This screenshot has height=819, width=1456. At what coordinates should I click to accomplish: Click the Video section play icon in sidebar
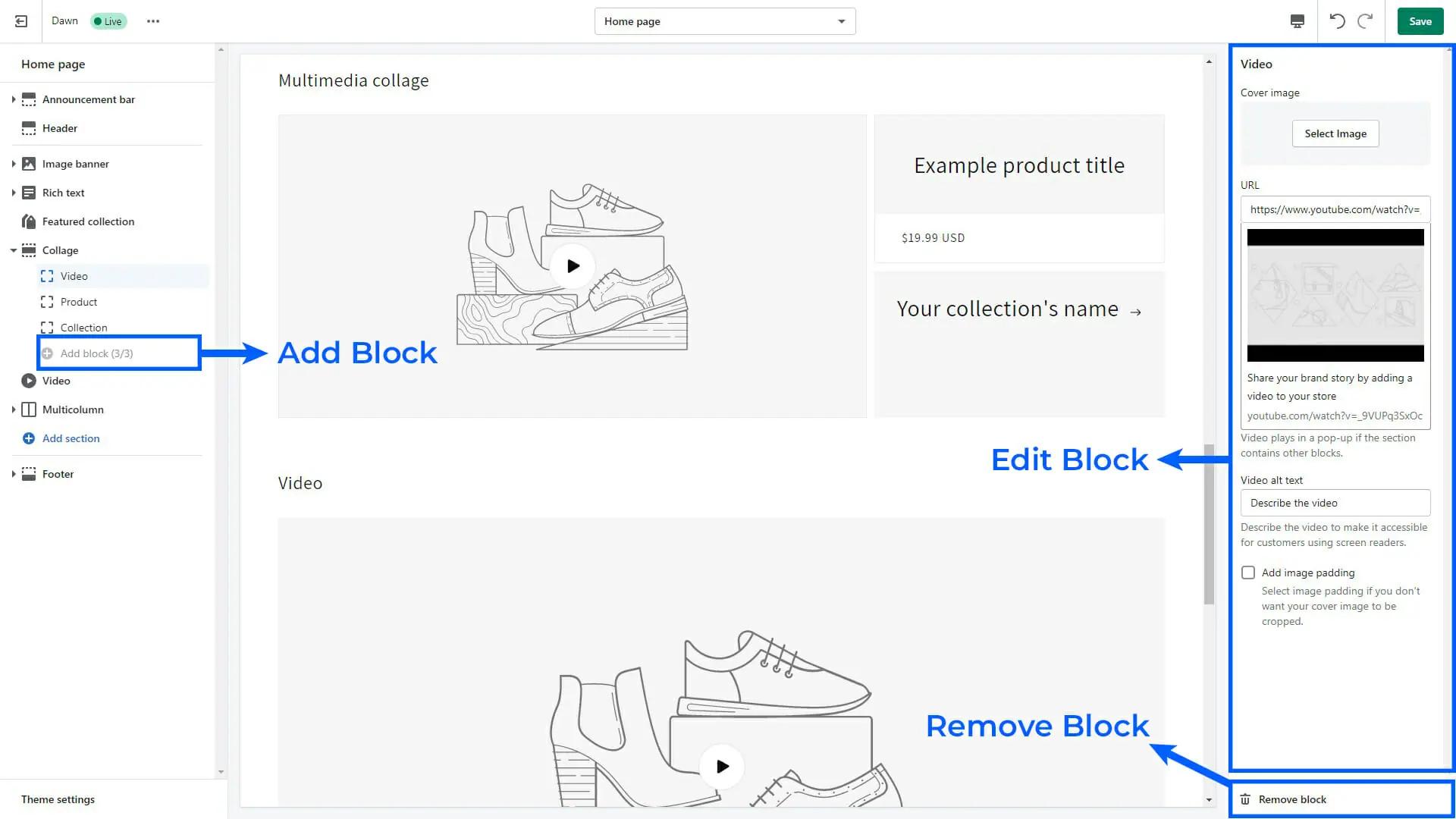29,381
